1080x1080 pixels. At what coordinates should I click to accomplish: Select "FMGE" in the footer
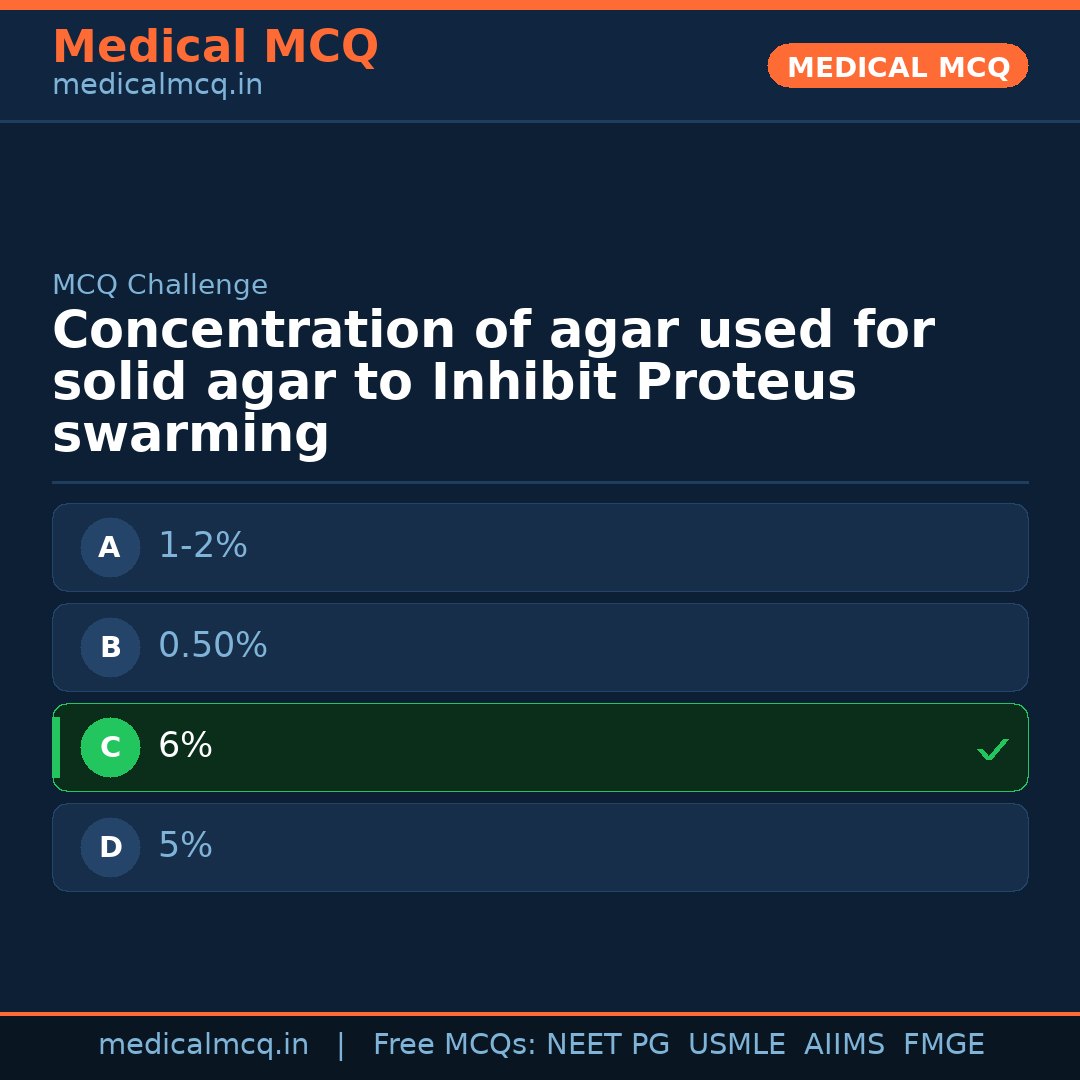click(x=944, y=1045)
